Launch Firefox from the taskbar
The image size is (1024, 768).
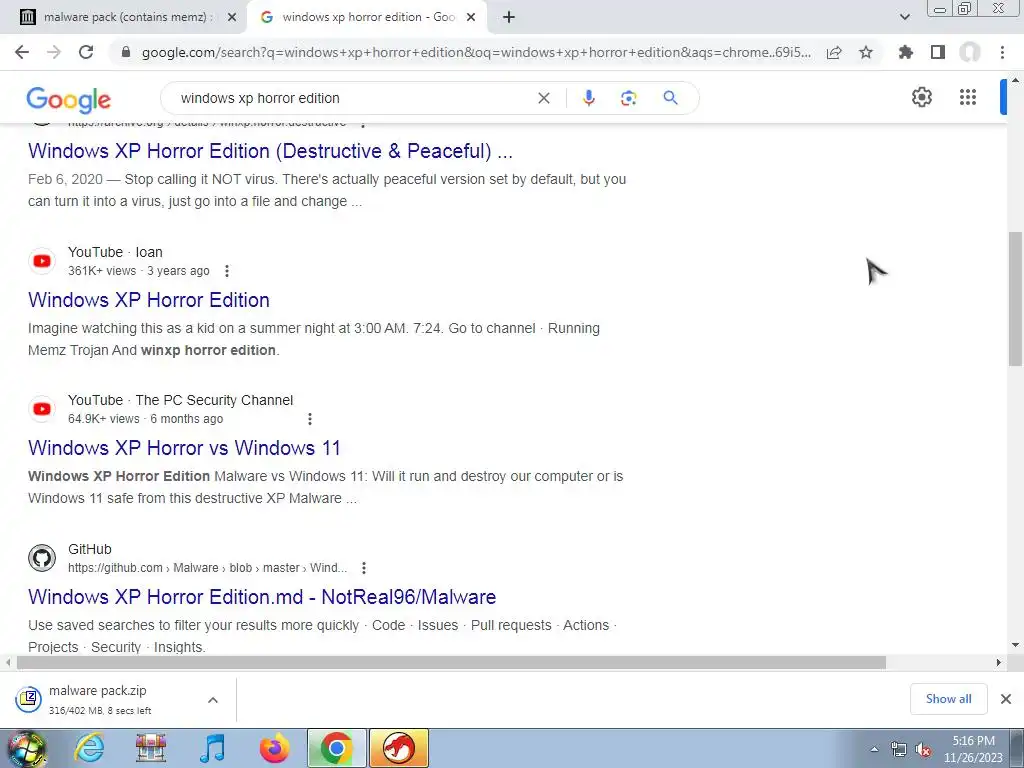pyautogui.click(x=274, y=748)
